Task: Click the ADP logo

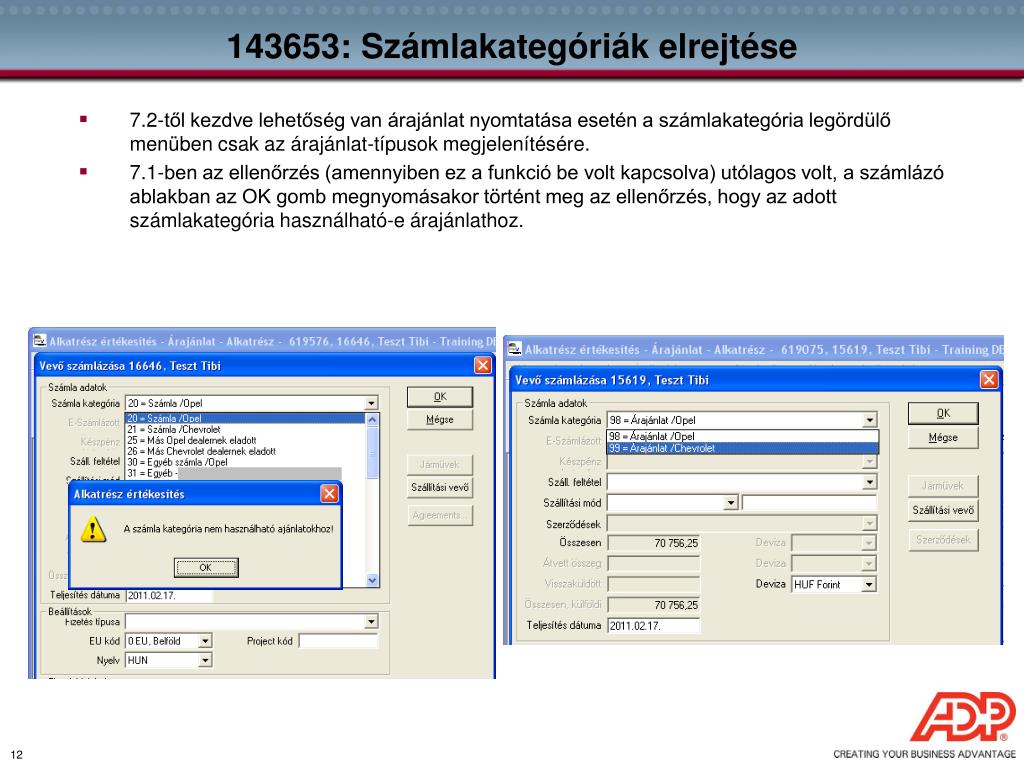Action: [963, 716]
